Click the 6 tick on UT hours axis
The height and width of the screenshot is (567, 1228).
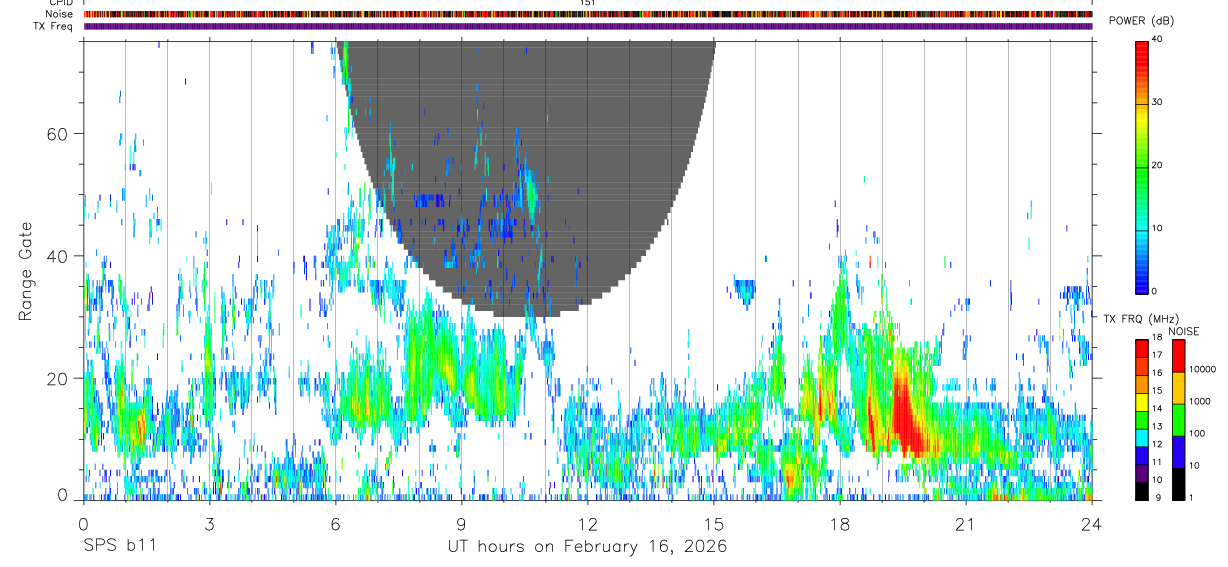click(335, 523)
